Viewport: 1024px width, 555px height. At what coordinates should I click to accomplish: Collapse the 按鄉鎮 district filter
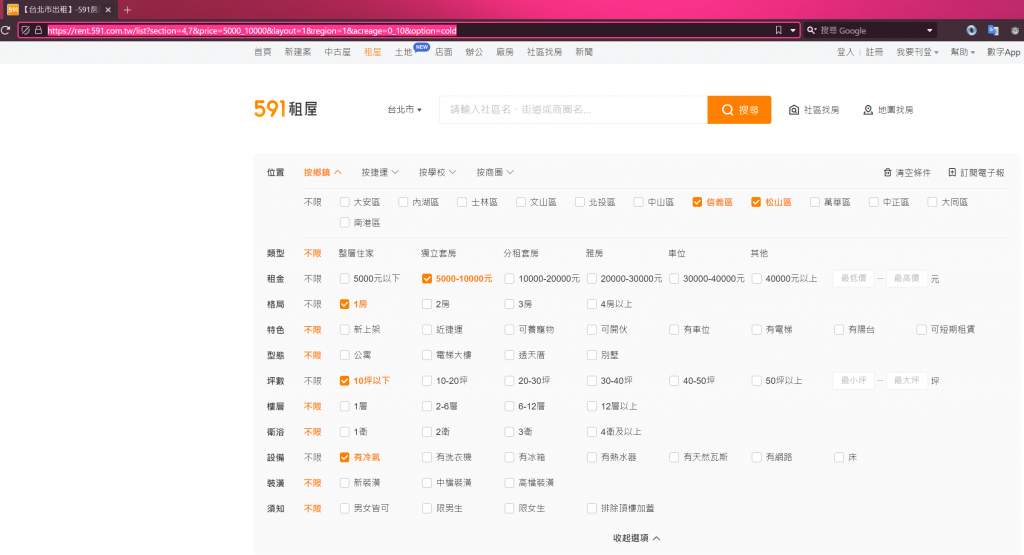click(323, 172)
